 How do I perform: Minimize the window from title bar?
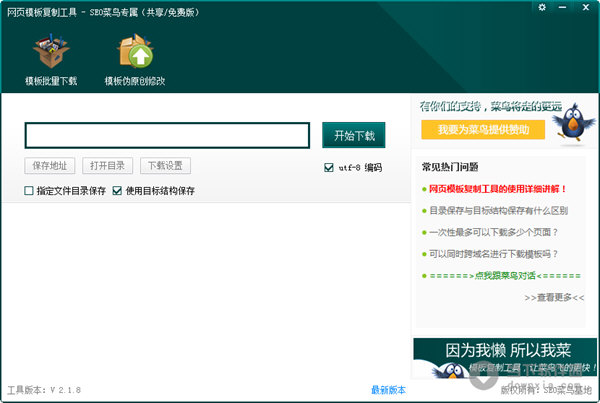pyautogui.click(x=562, y=7)
